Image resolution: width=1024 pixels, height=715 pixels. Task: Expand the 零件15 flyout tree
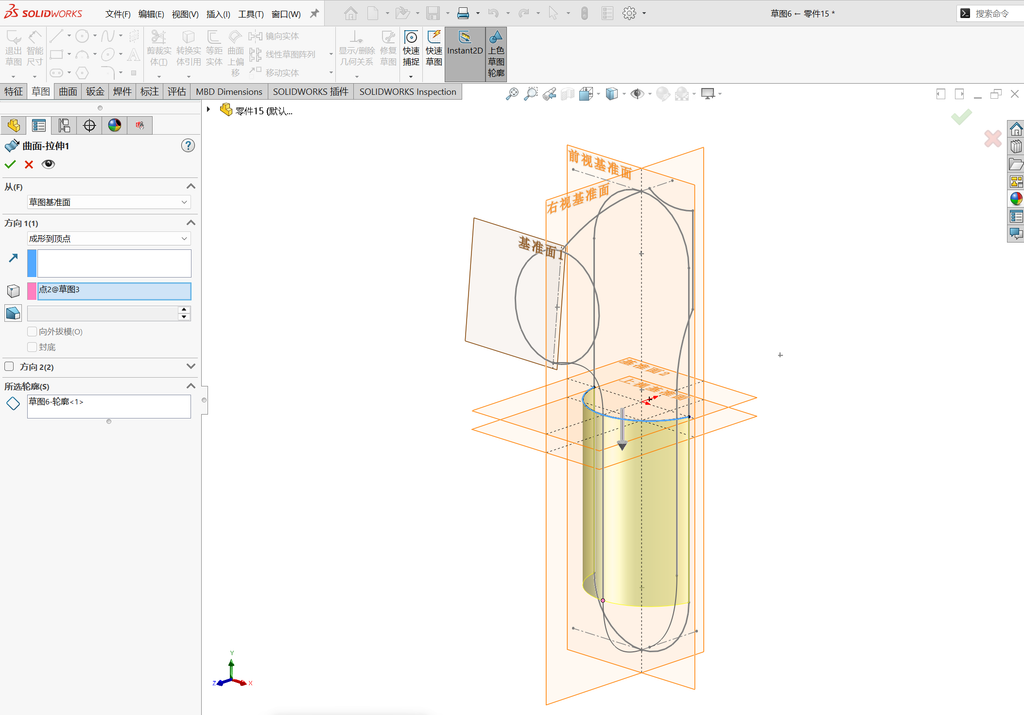point(208,110)
